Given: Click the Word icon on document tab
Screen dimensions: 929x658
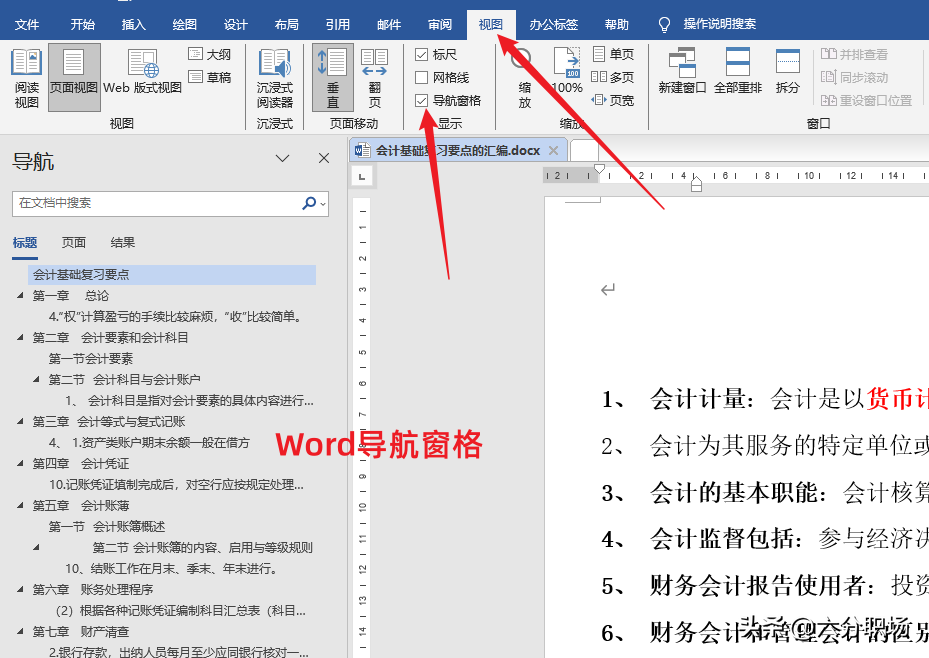Looking at the screenshot, I should click(x=362, y=150).
